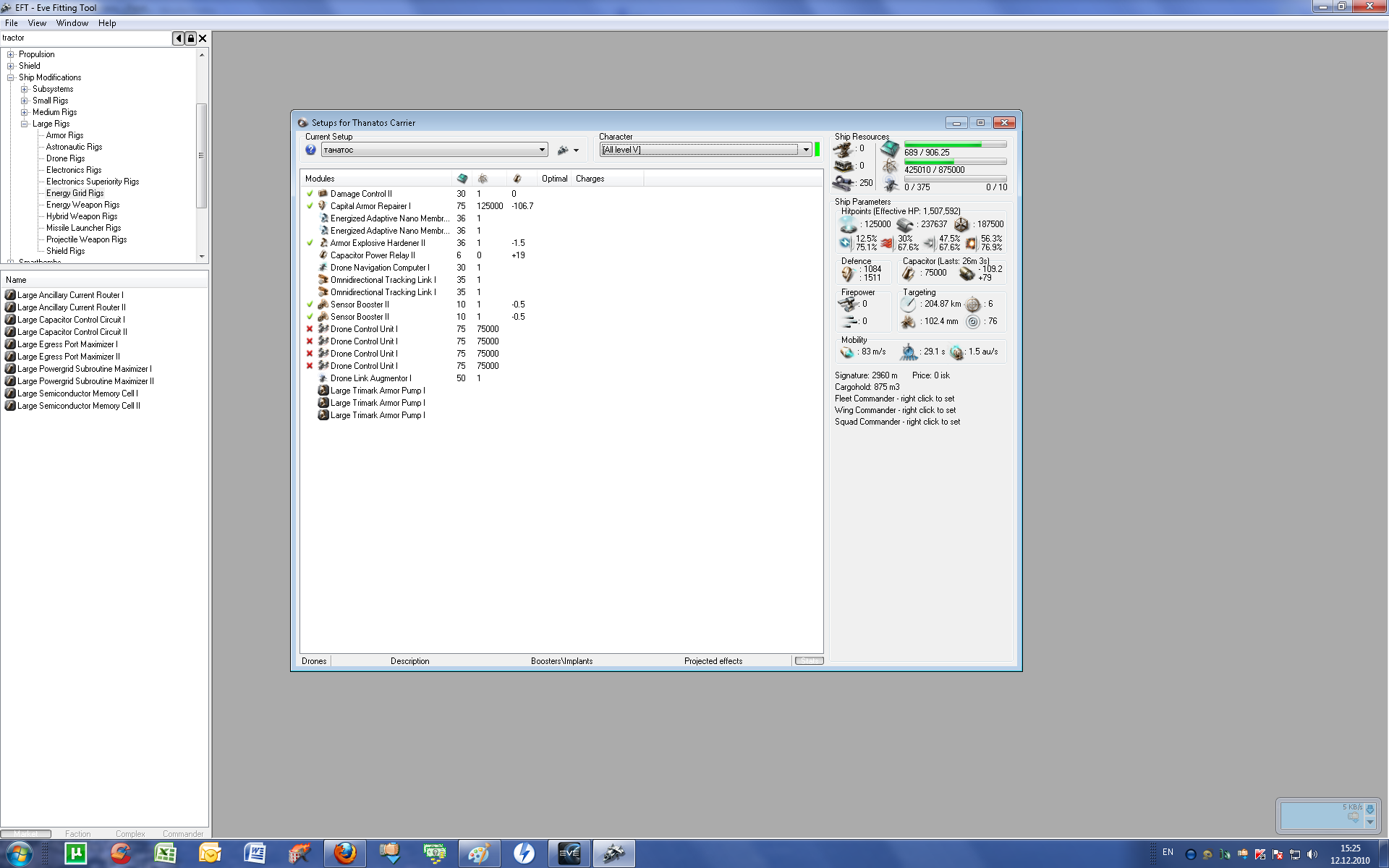Image resolution: width=1389 pixels, height=868 pixels.
Task: Switch to the Boosters\Implants tab
Action: tap(561, 661)
